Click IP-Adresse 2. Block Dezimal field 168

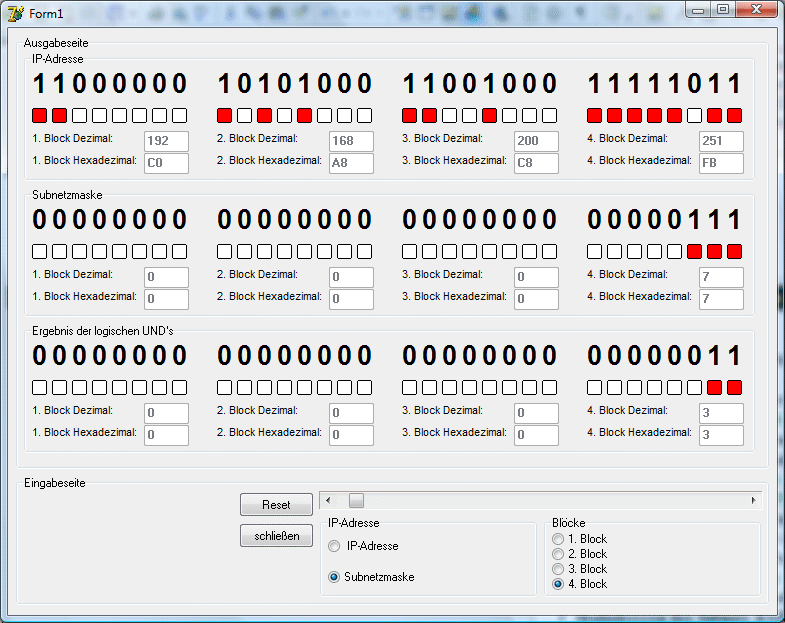(x=351, y=141)
